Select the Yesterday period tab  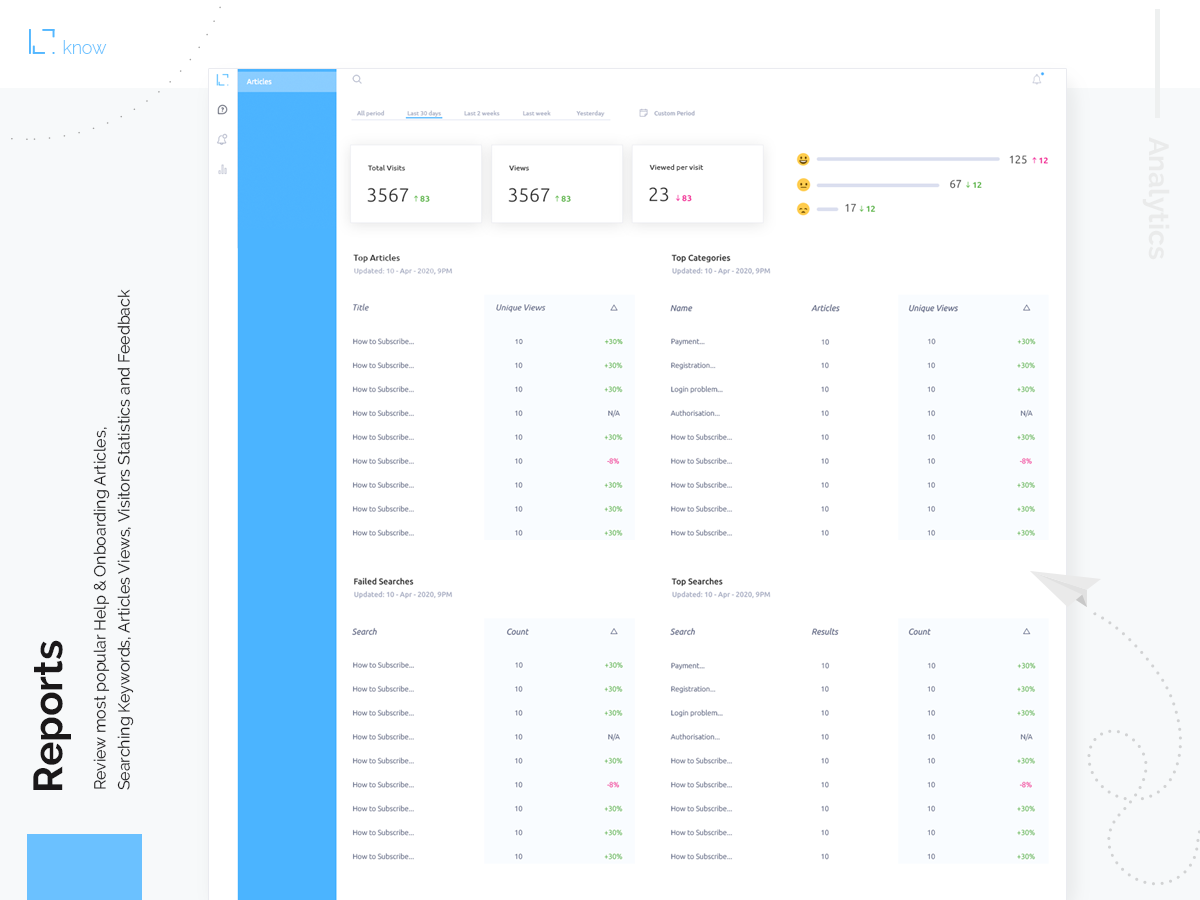(x=590, y=114)
